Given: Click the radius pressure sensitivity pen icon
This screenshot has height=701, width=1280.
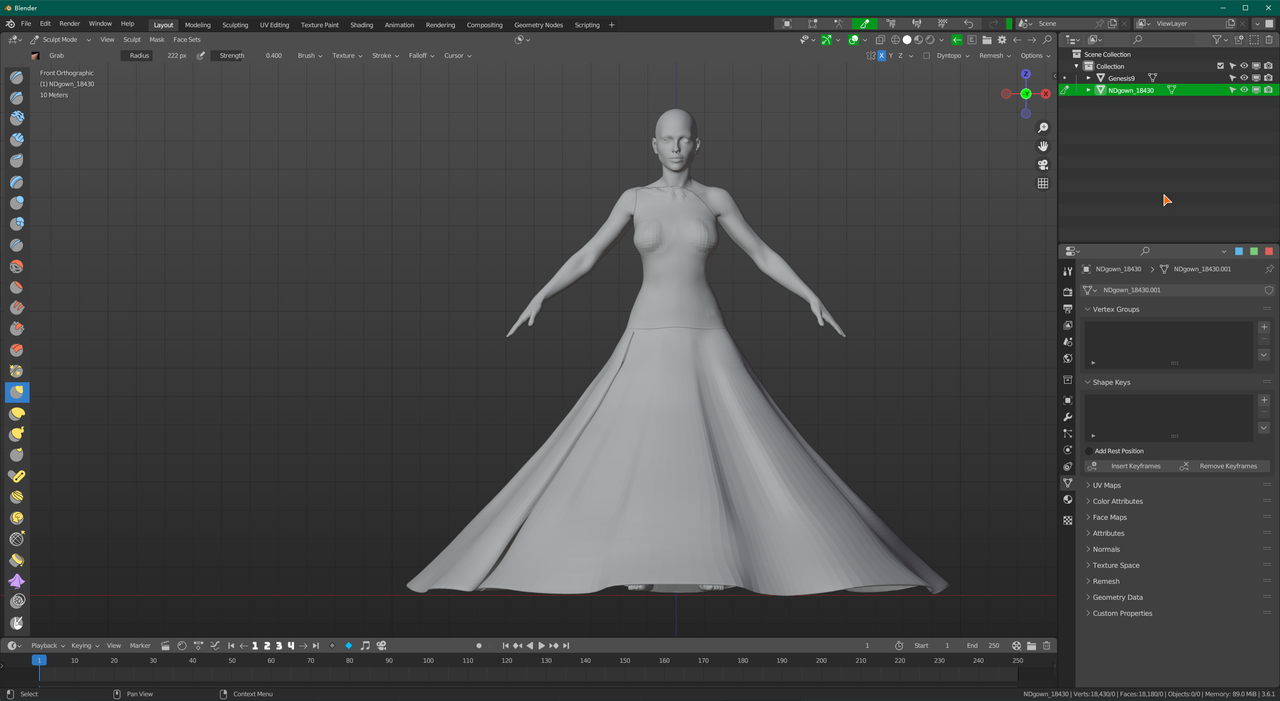Looking at the screenshot, I should tap(201, 56).
